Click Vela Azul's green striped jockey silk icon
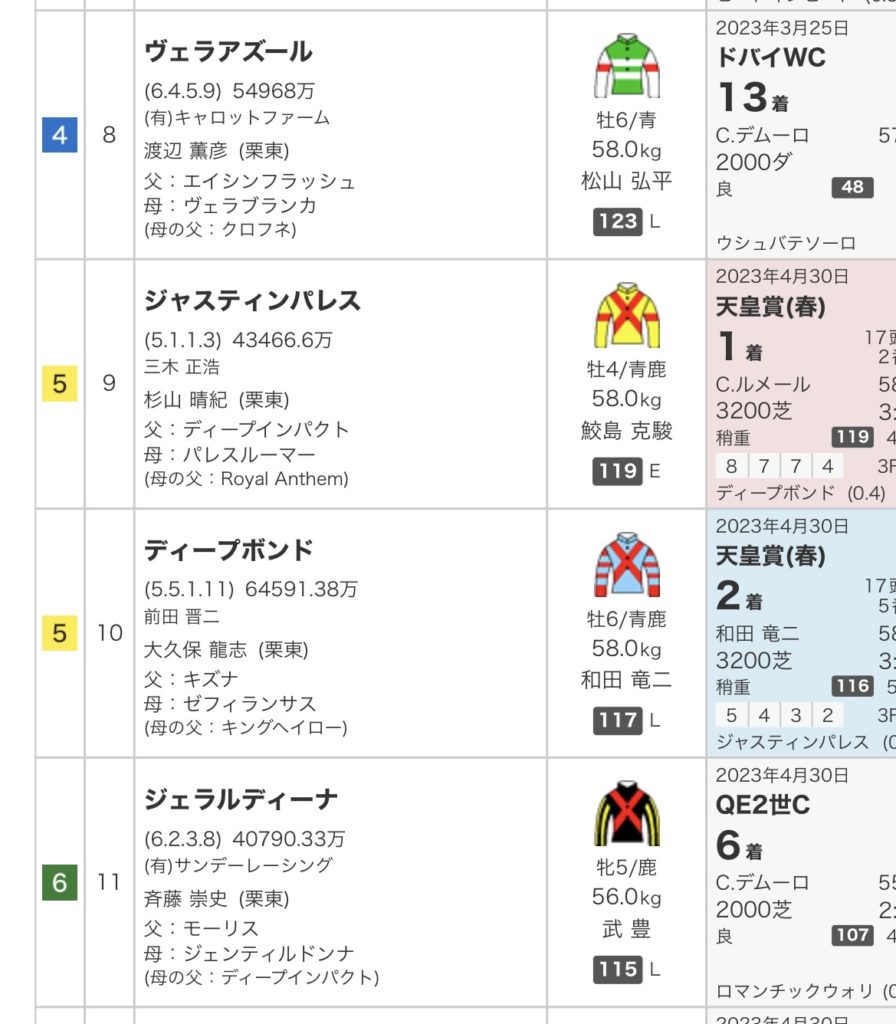The height and width of the screenshot is (1024, 896). [627, 66]
